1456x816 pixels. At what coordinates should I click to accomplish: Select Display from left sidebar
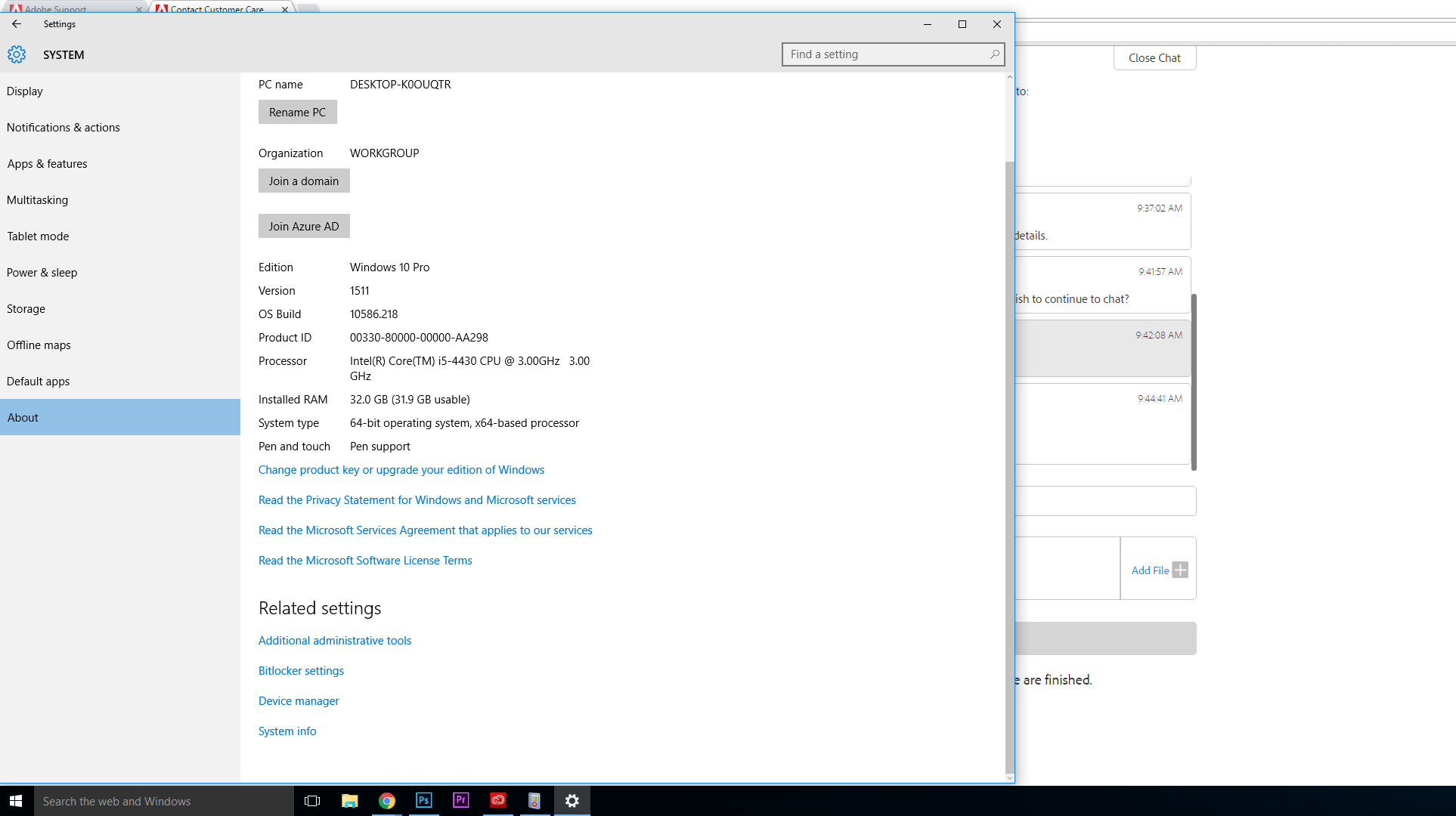click(x=24, y=90)
